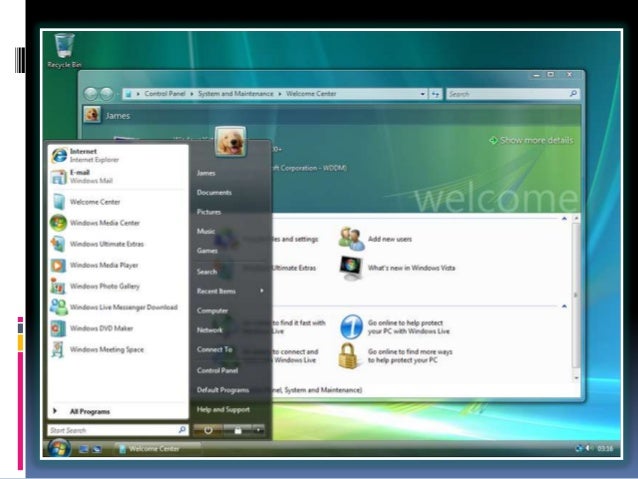Click What's new in Windows Vista icon
638x479 pixels.
coord(351,268)
